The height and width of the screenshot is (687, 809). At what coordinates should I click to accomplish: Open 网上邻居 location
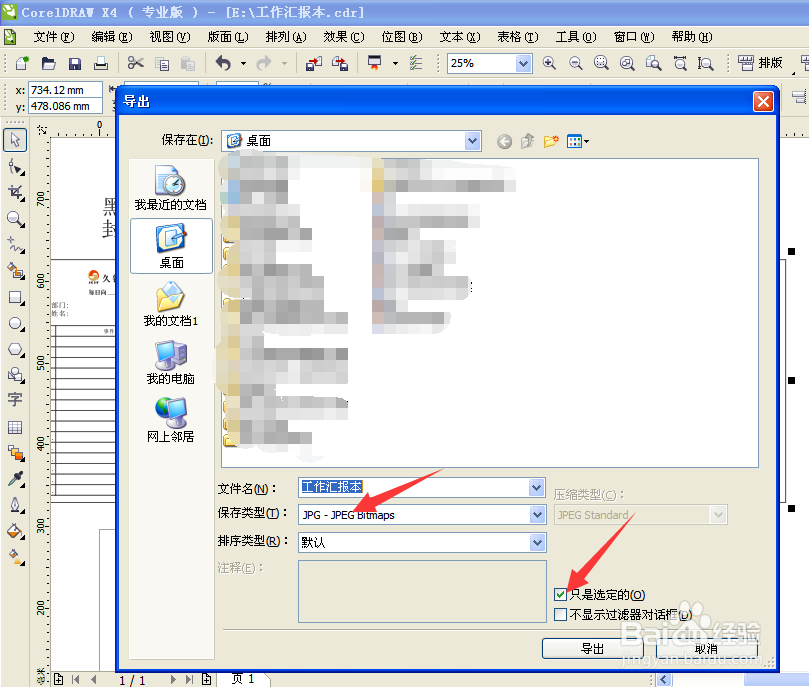(x=171, y=420)
